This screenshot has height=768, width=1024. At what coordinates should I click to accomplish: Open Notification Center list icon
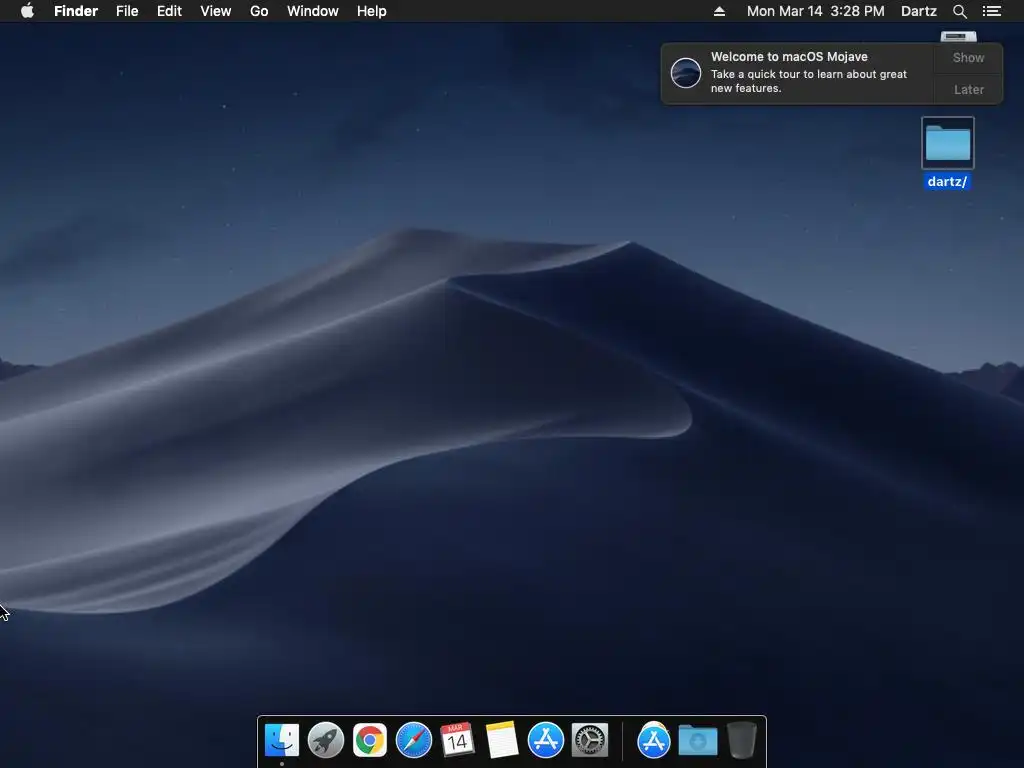[x=991, y=11]
